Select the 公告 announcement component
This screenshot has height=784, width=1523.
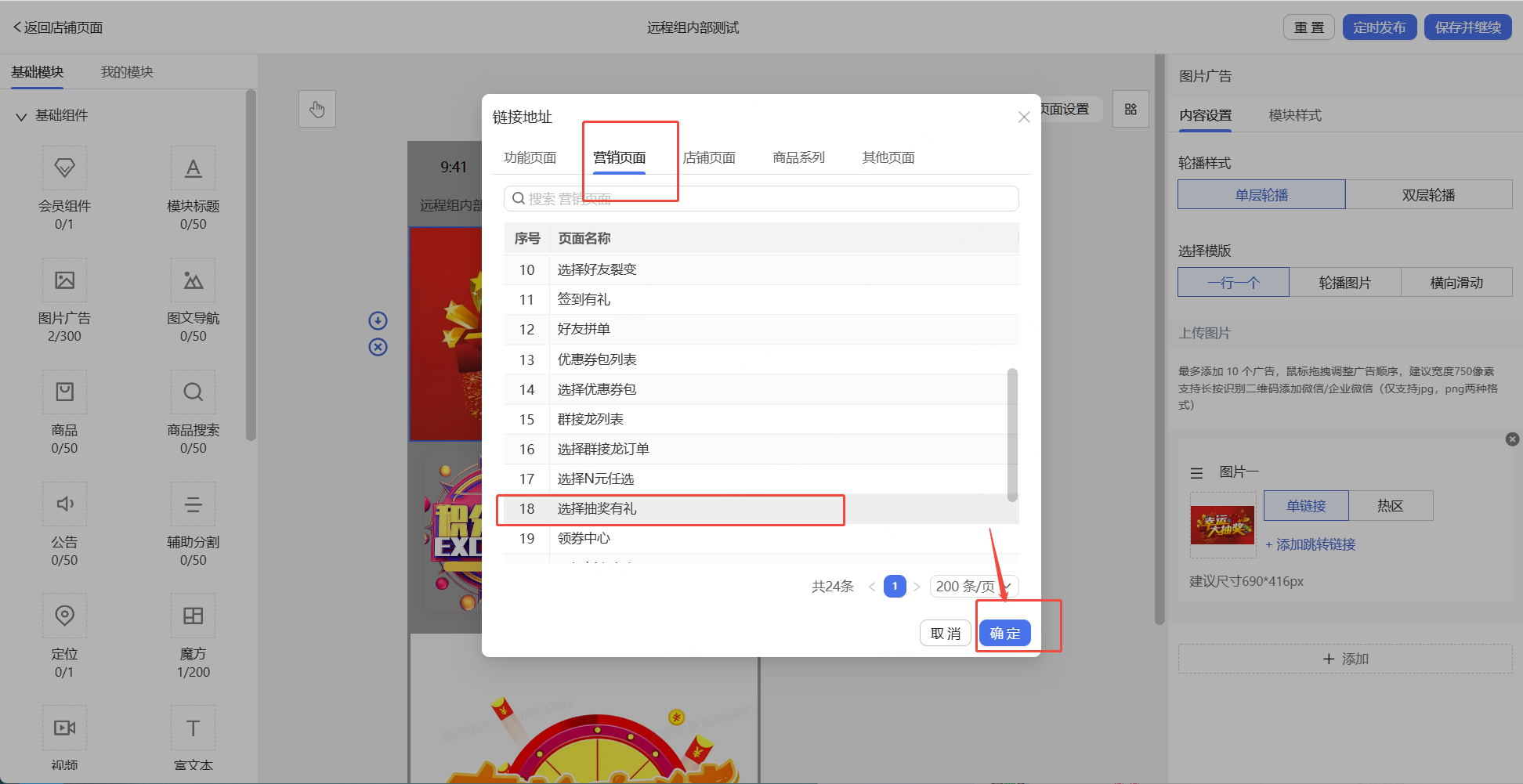coord(65,504)
